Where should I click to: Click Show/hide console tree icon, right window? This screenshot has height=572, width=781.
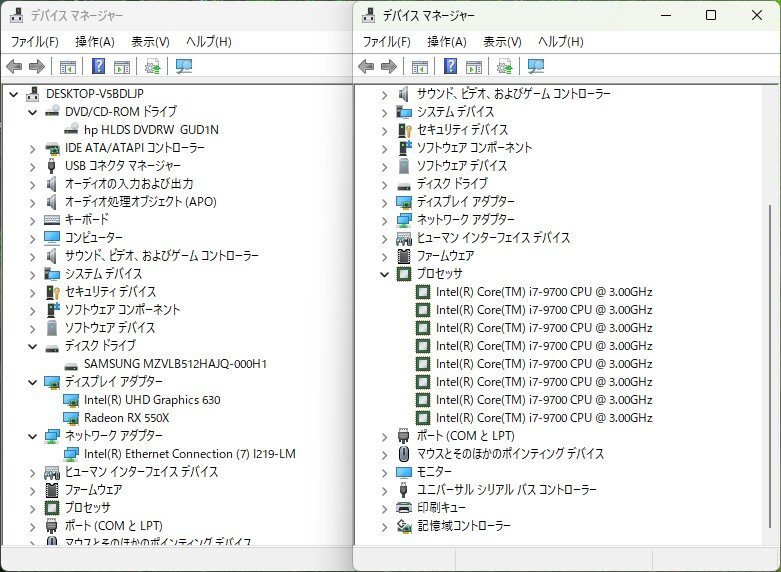pos(419,67)
